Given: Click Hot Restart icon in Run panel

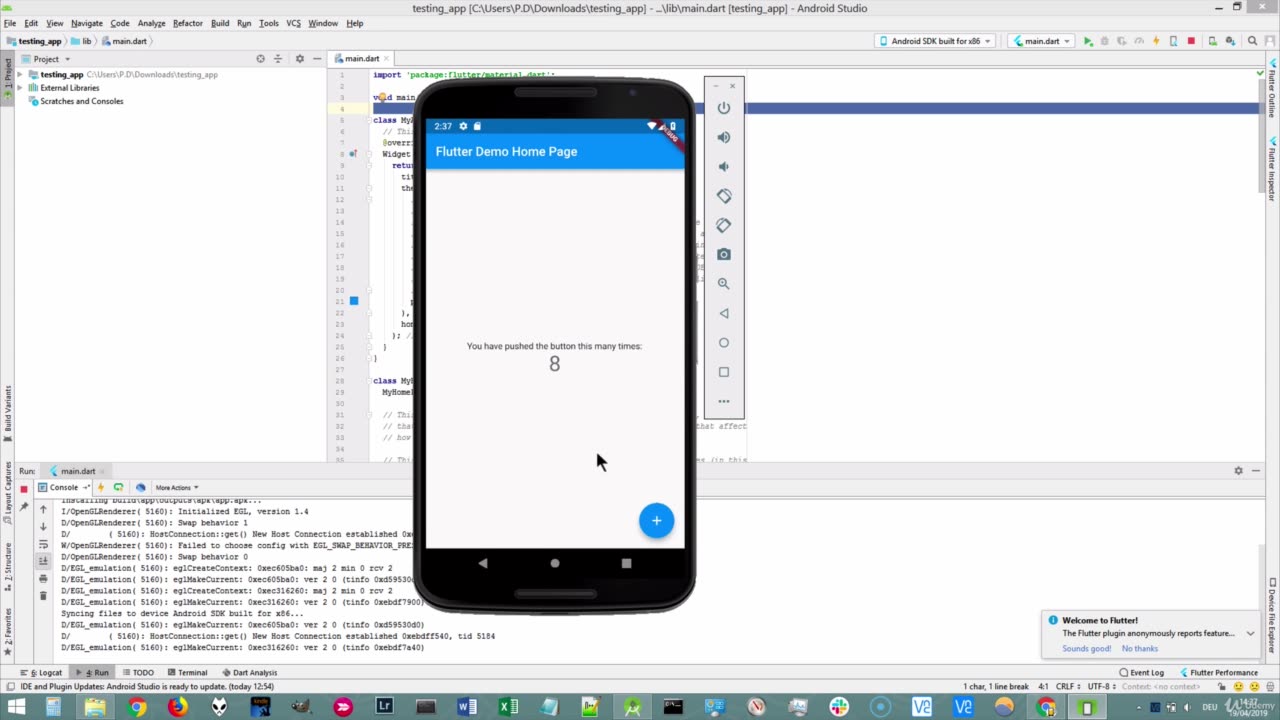Looking at the screenshot, I should 118,488.
